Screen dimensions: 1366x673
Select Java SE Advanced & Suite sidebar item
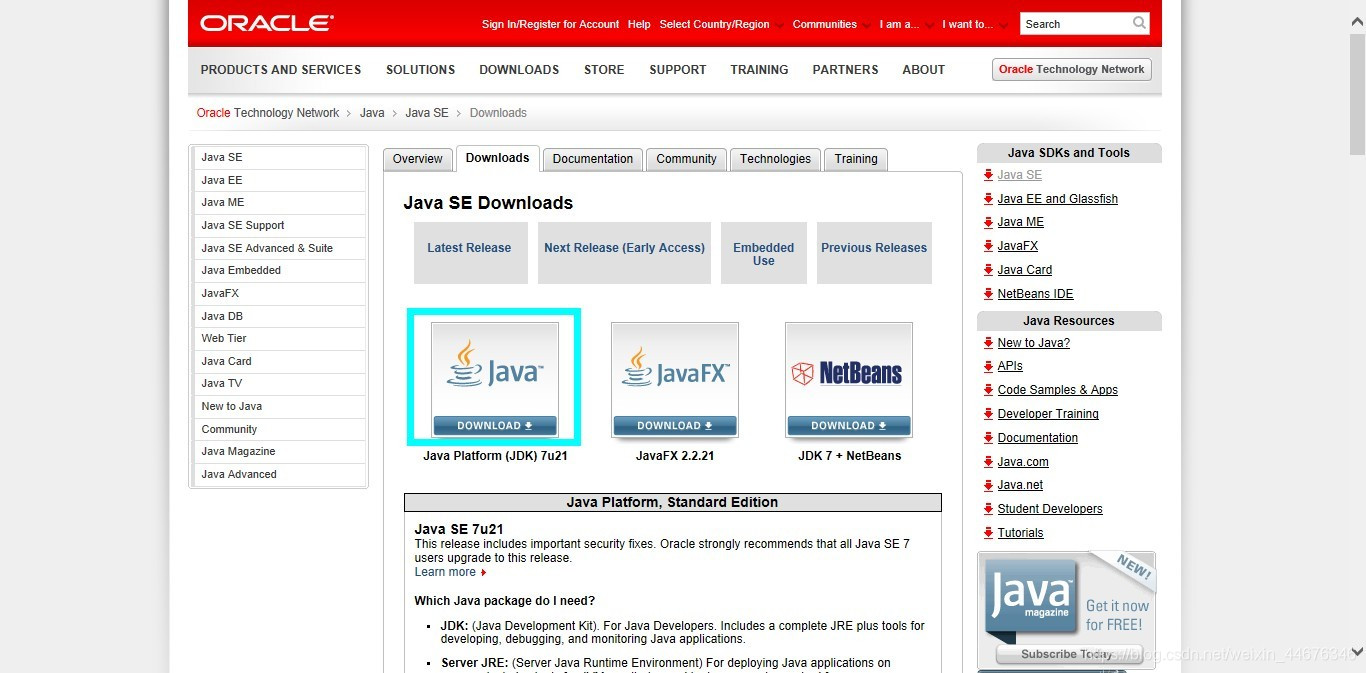coord(280,248)
